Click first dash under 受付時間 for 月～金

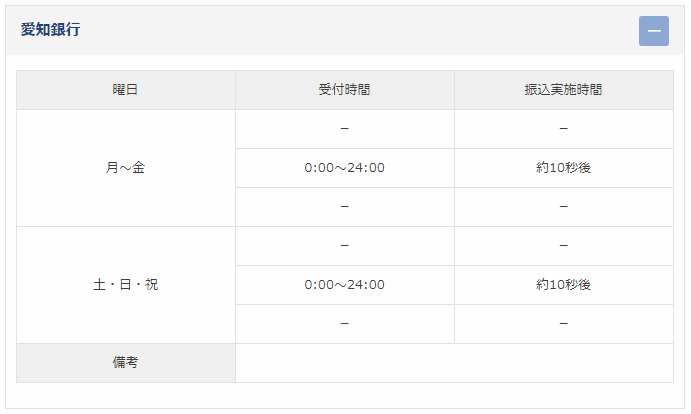click(345, 129)
